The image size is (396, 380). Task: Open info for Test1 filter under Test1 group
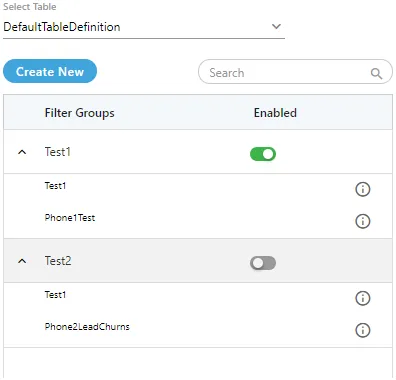363,189
